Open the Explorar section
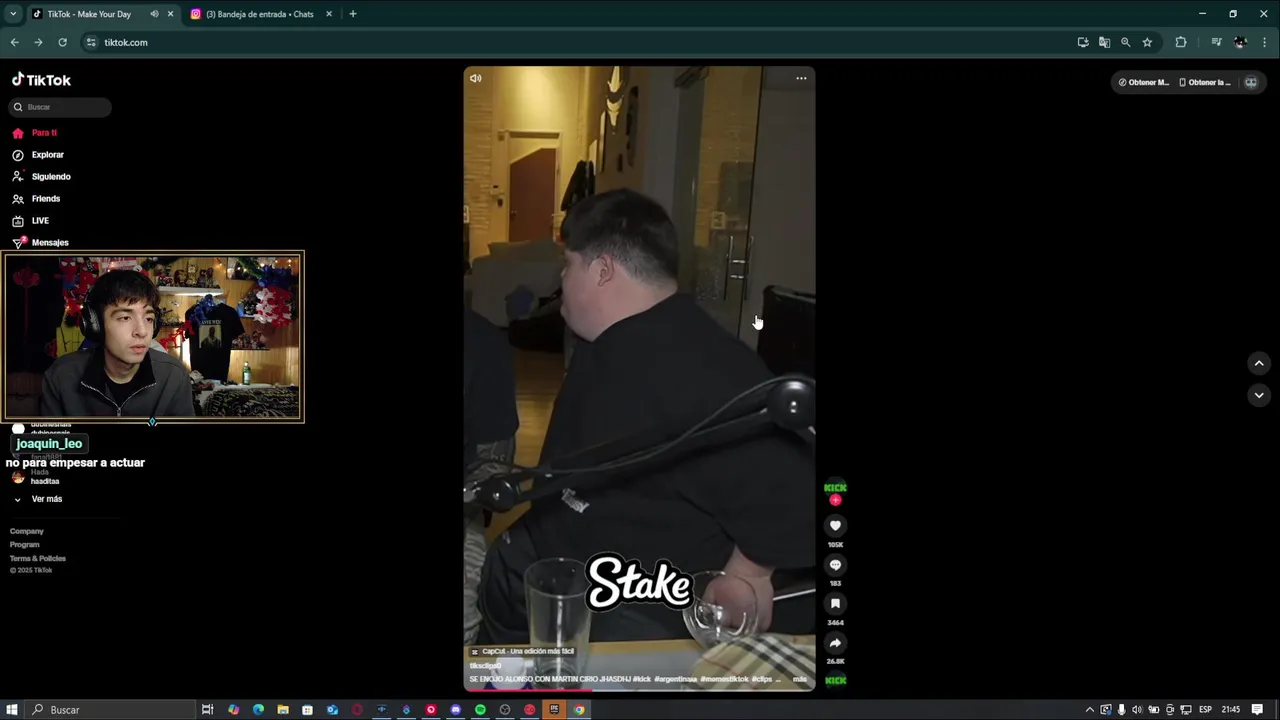Screen dimensions: 1280x720 (38, 155)
